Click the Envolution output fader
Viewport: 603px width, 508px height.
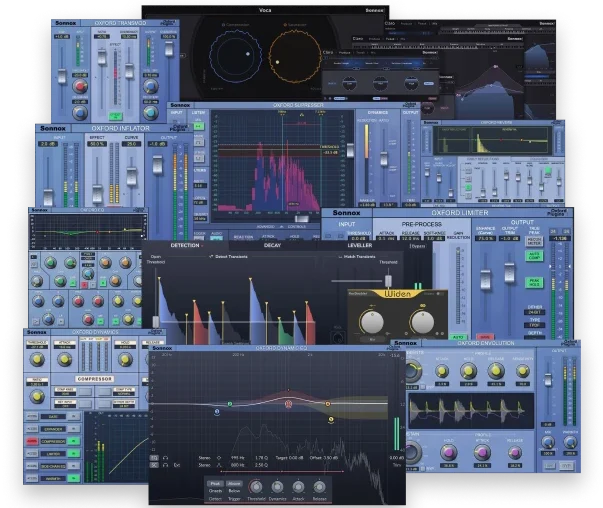click(548, 380)
